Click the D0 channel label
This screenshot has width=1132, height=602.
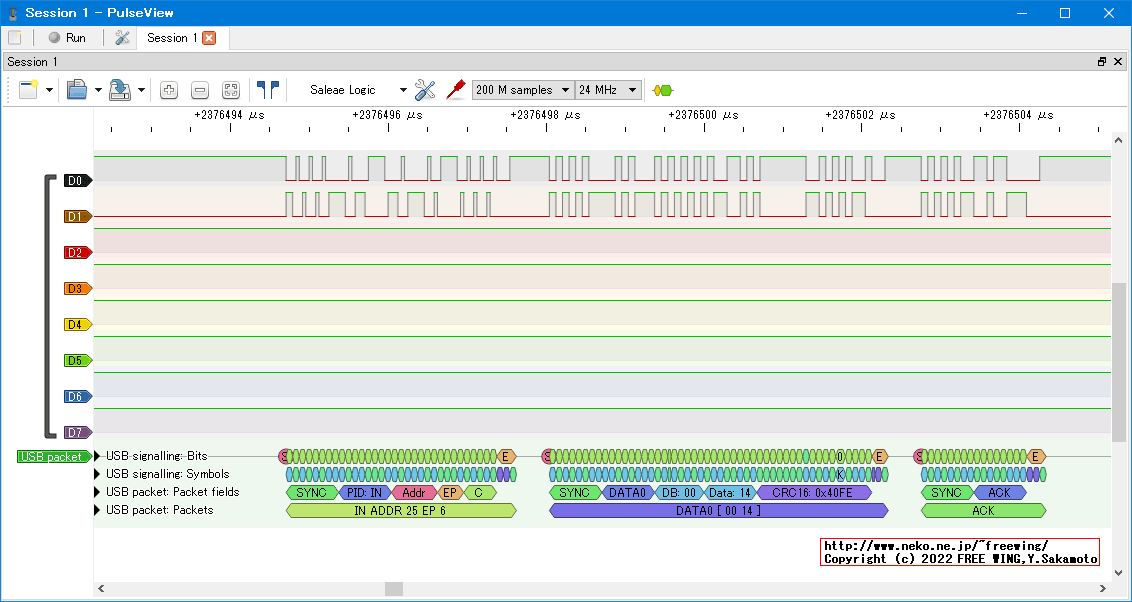click(76, 181)
